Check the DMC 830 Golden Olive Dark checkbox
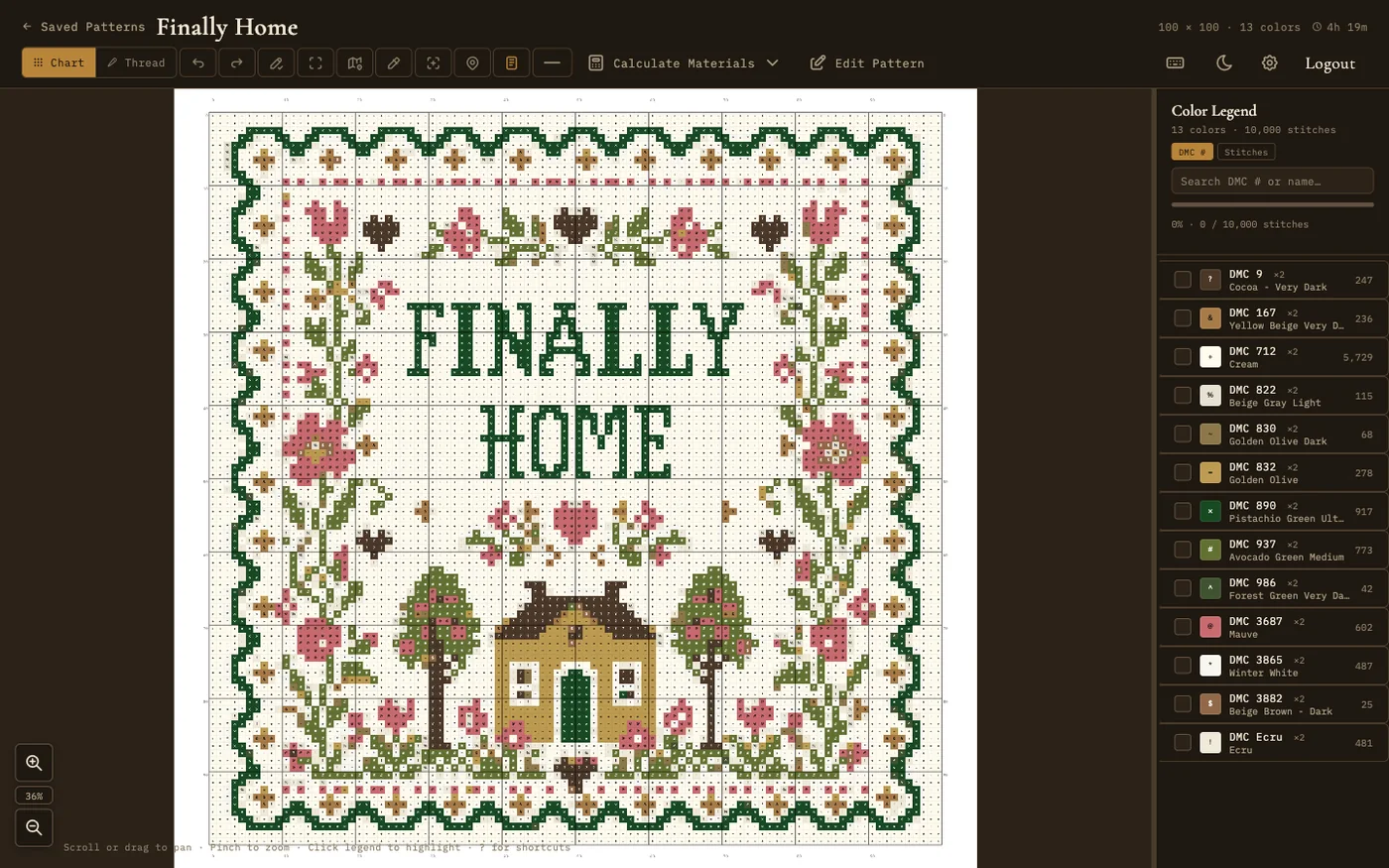Image resolution: width=1389 pixels, height=868 pixels. [1183, 434]
